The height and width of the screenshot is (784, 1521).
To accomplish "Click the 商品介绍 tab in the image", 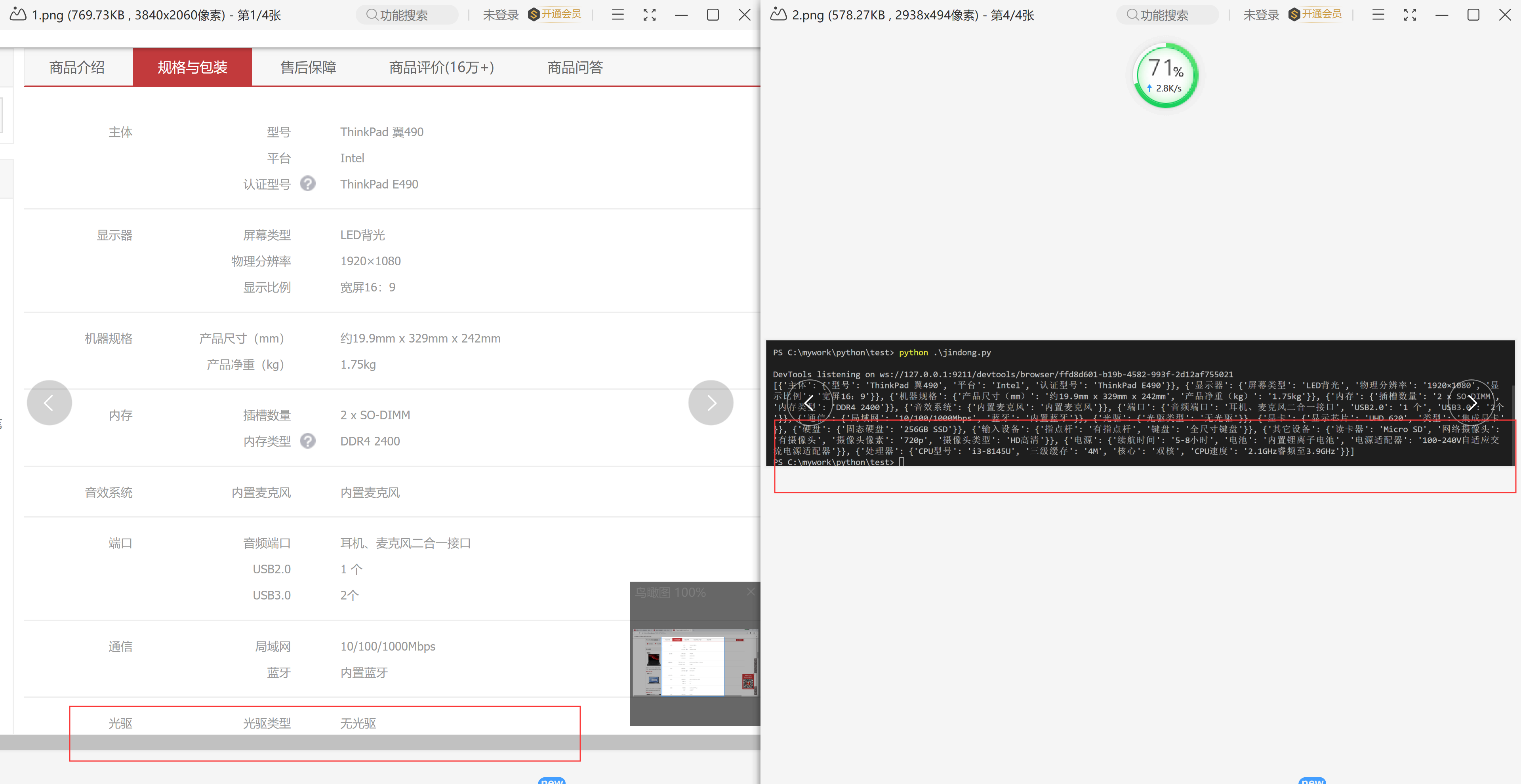I will pos(77,67).
